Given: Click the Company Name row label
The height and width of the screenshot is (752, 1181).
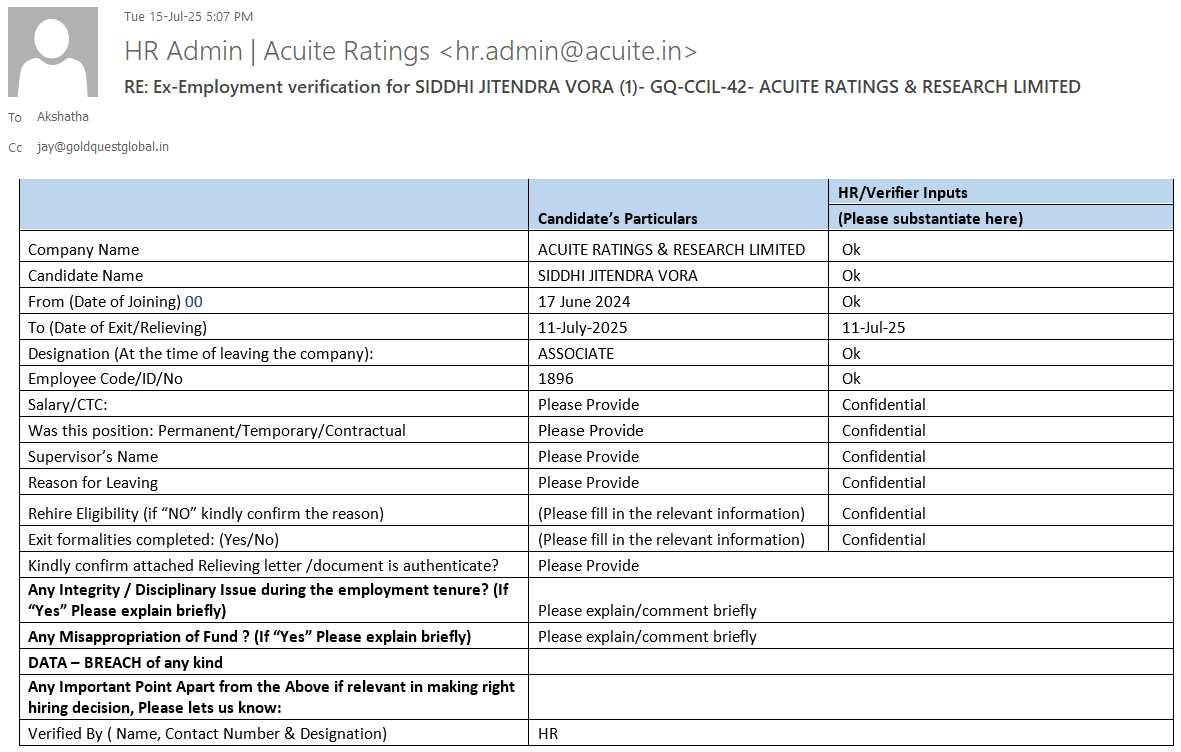Looking at the screenshot, I should pyautogui.click(x=84, y=249).
